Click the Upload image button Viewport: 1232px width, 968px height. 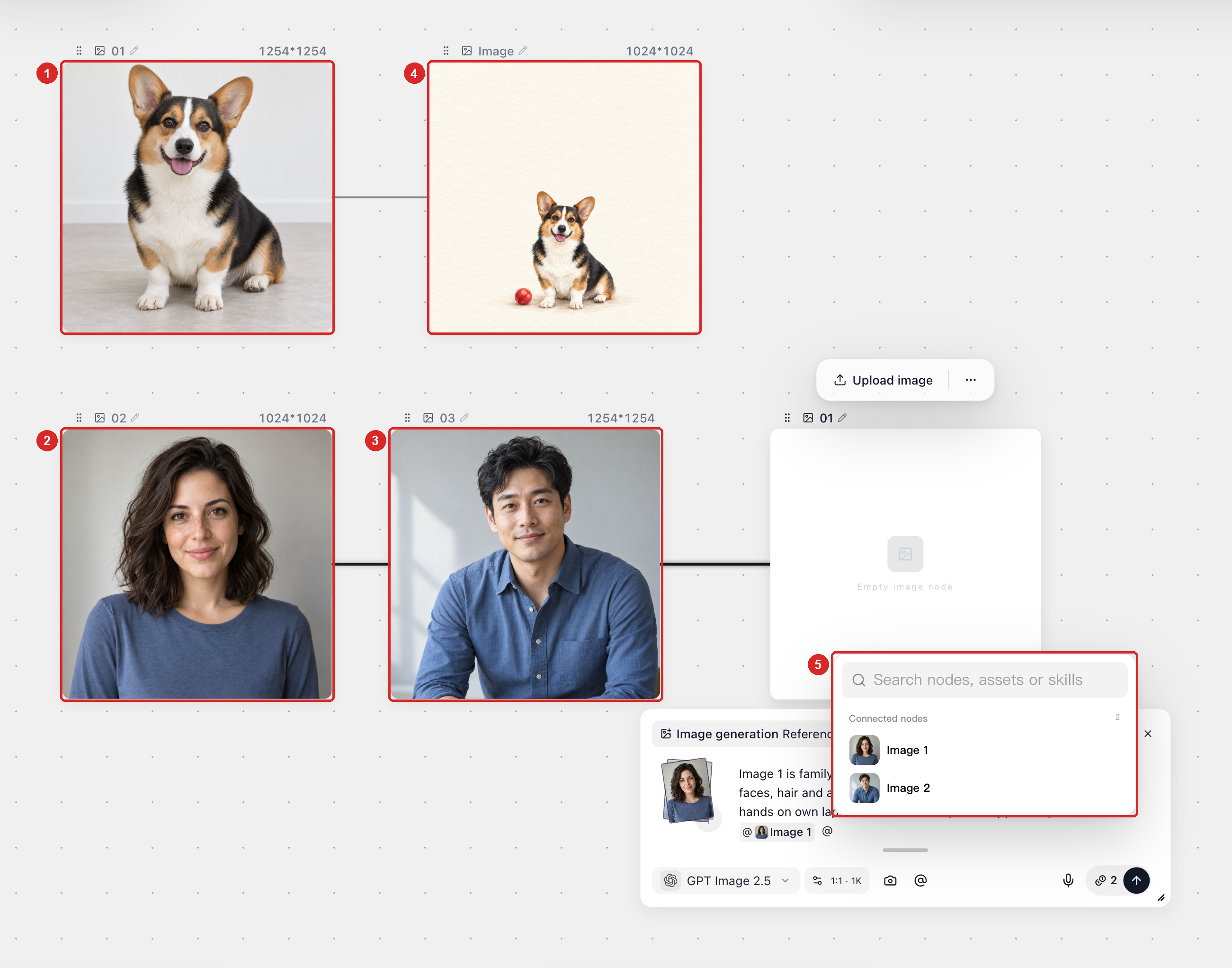tap(884, 380)
